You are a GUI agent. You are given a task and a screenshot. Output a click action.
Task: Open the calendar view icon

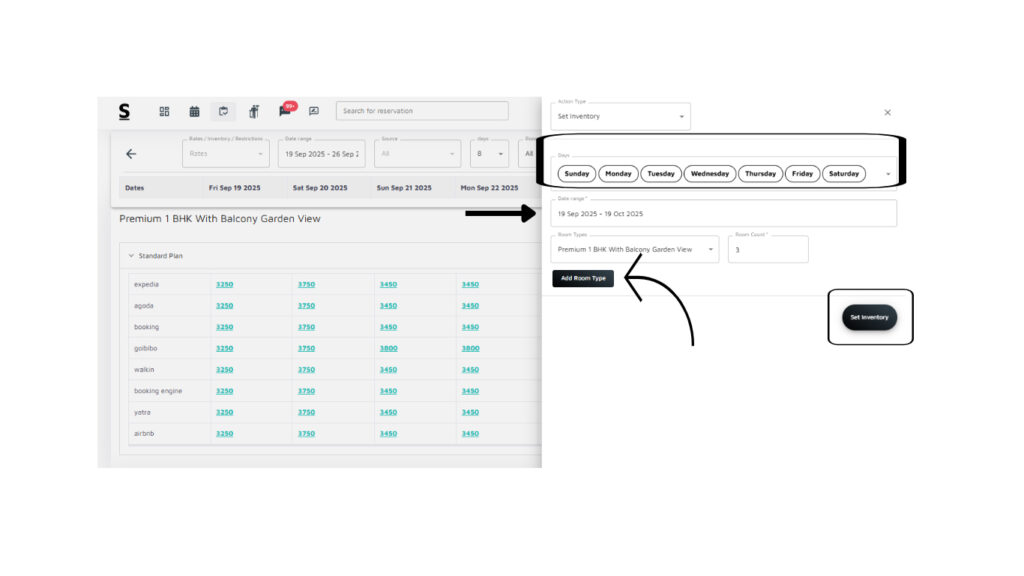pos(194,111)
